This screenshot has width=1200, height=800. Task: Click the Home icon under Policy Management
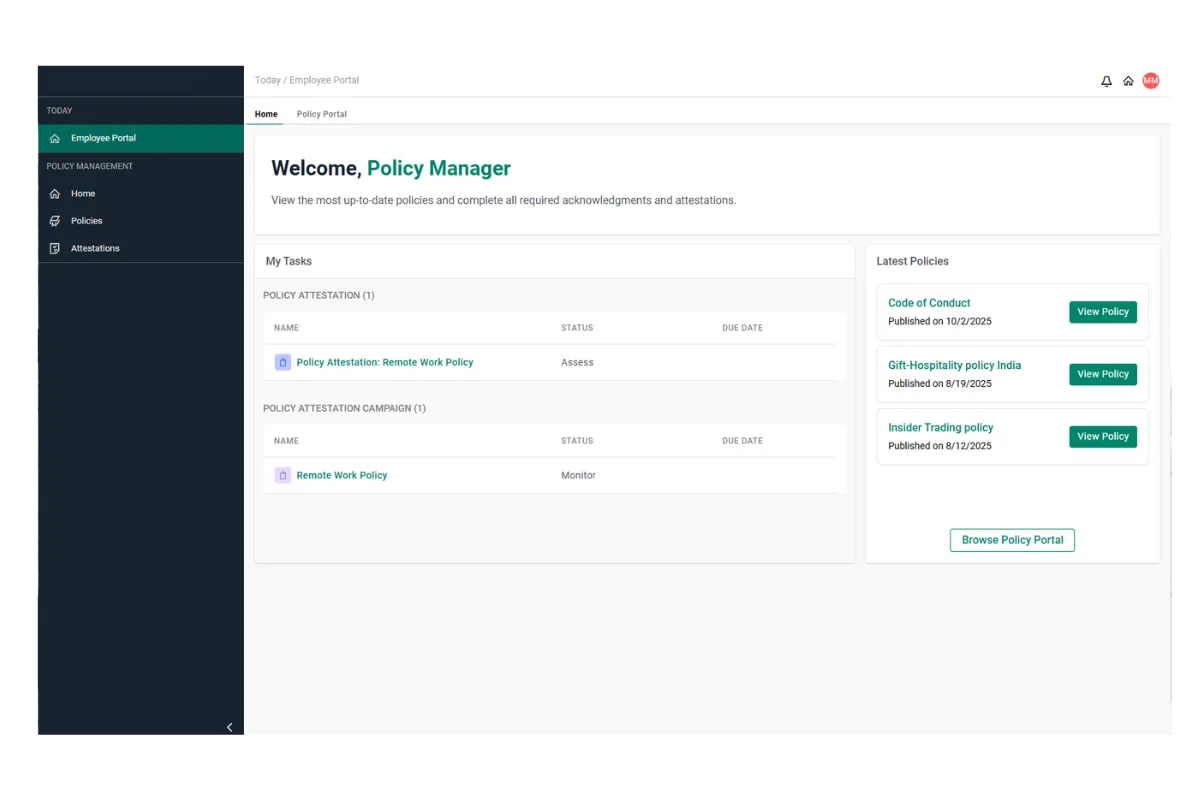55,193
